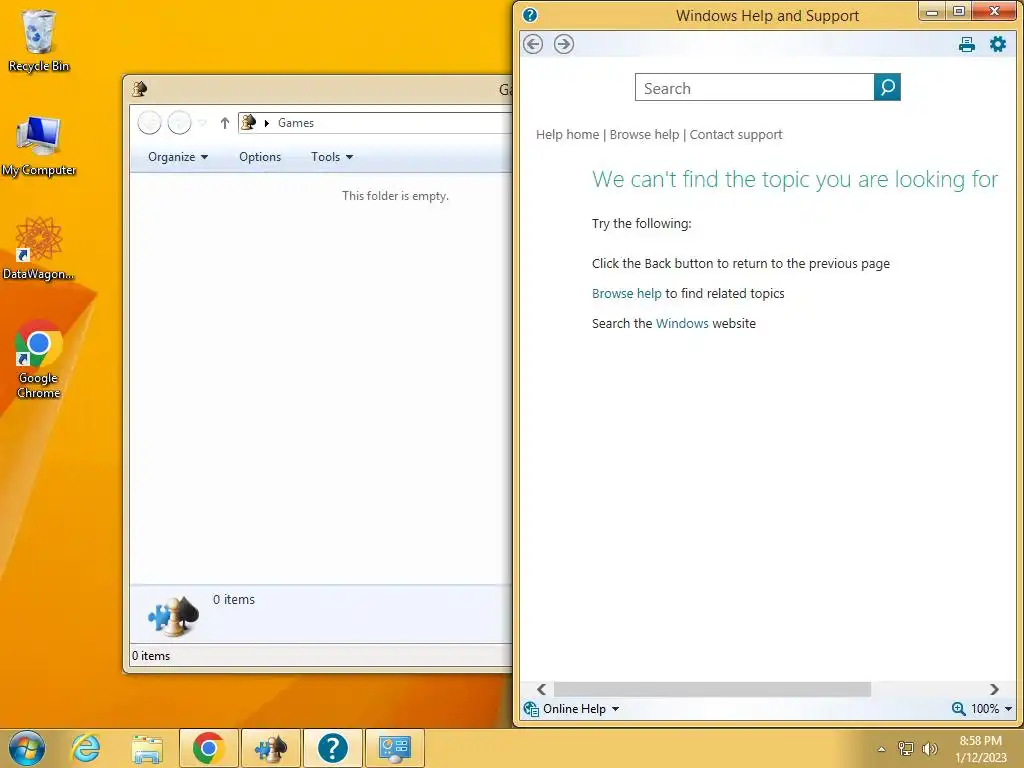
Task: Open Help options gear icon
Action: pyautogui.click(x=998, y=44)
